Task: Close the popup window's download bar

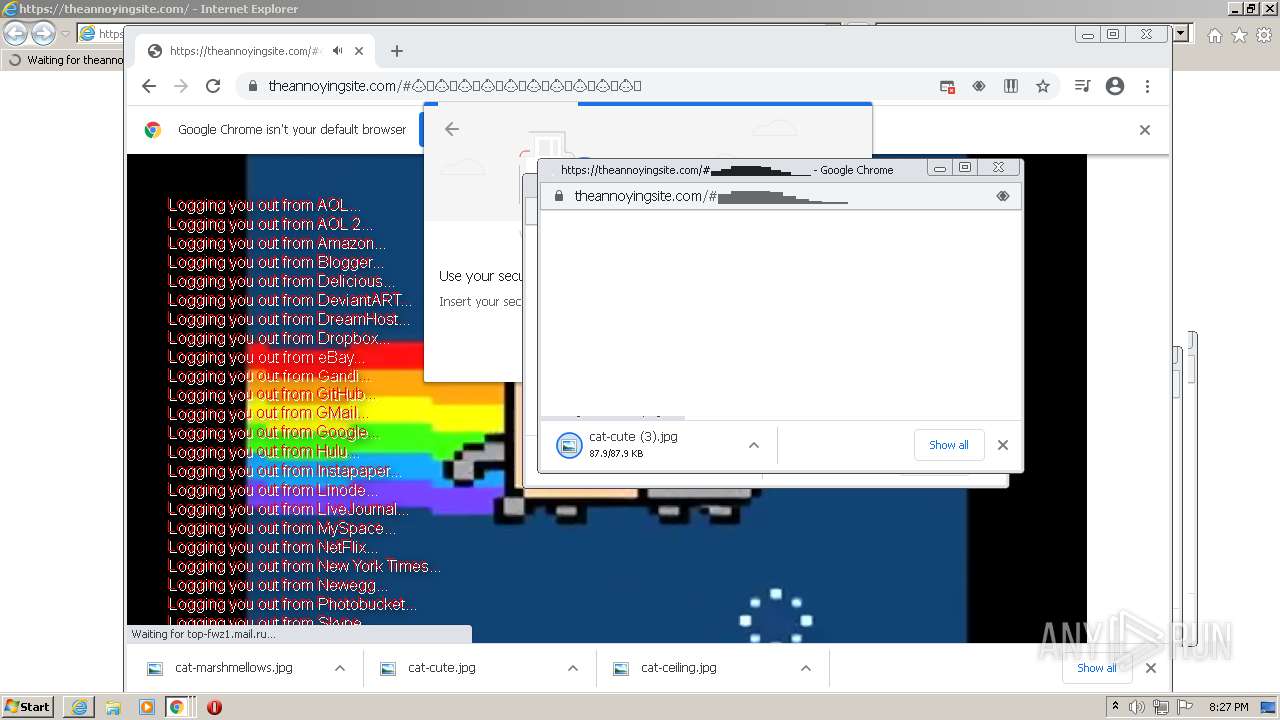Action: click(1003, 445)
